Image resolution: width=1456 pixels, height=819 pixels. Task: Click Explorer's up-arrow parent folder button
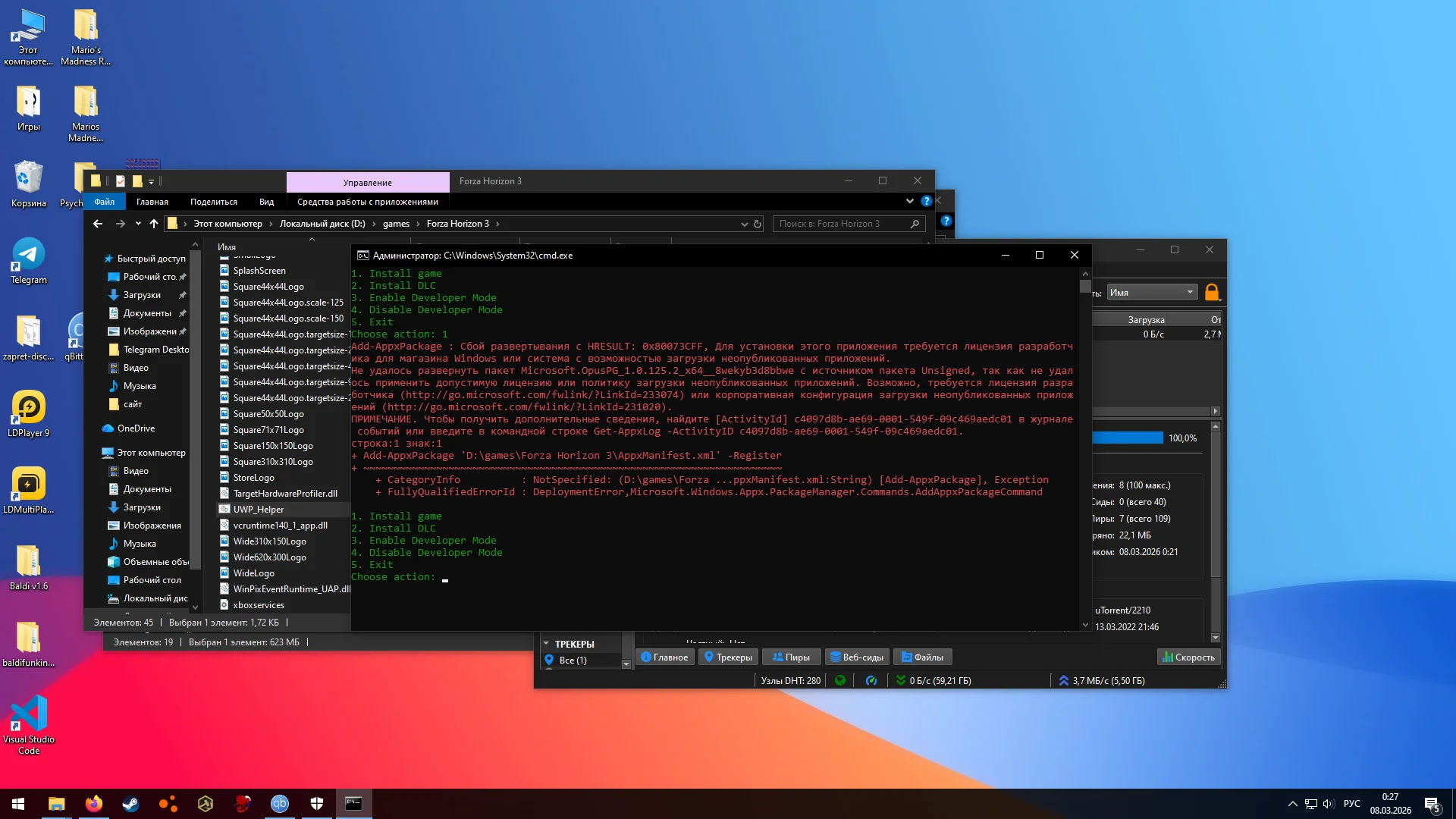(x=154, y=224)
